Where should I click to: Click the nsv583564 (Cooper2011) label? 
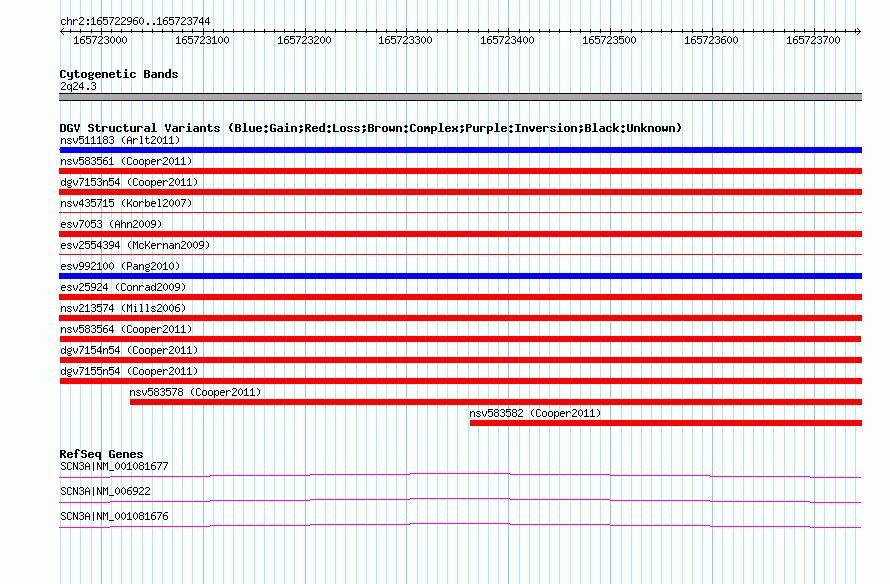pyautogui.click(x=126, y=329)
